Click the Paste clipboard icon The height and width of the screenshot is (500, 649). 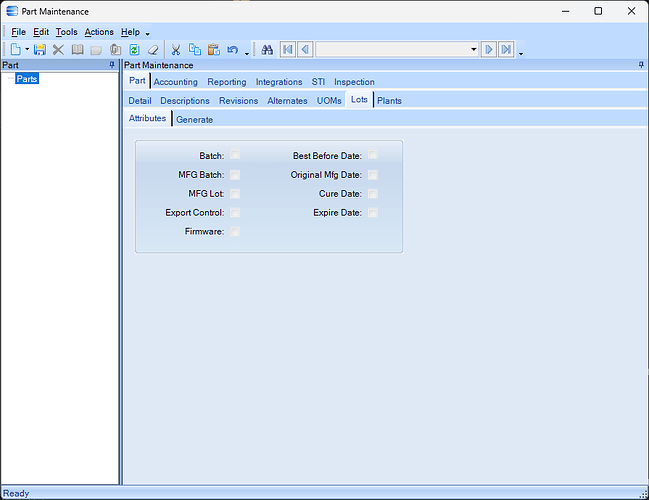click(x=214, y=50)
